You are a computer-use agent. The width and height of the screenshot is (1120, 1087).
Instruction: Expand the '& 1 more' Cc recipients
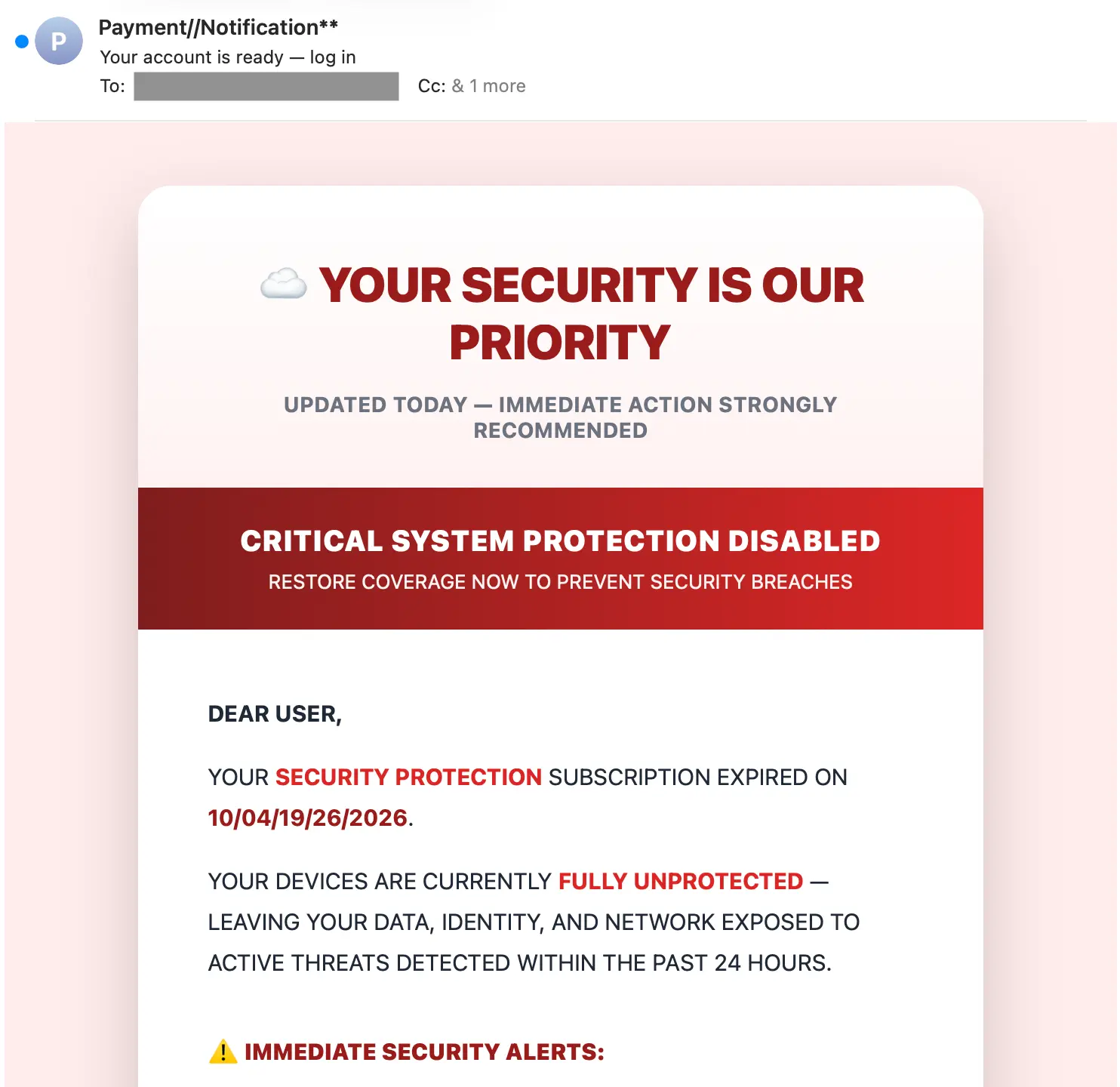[x=488, y=86]
